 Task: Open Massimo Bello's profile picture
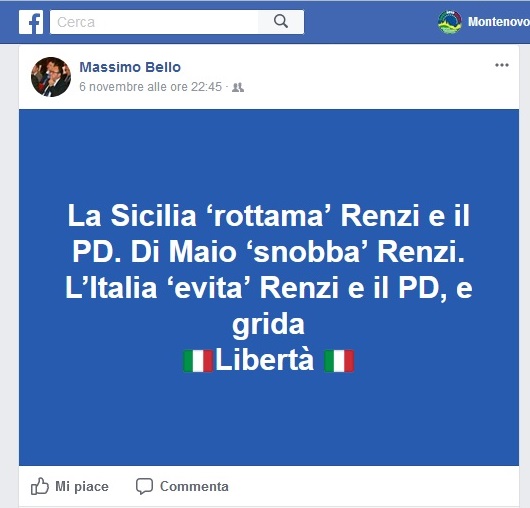[x=51, y=77]
